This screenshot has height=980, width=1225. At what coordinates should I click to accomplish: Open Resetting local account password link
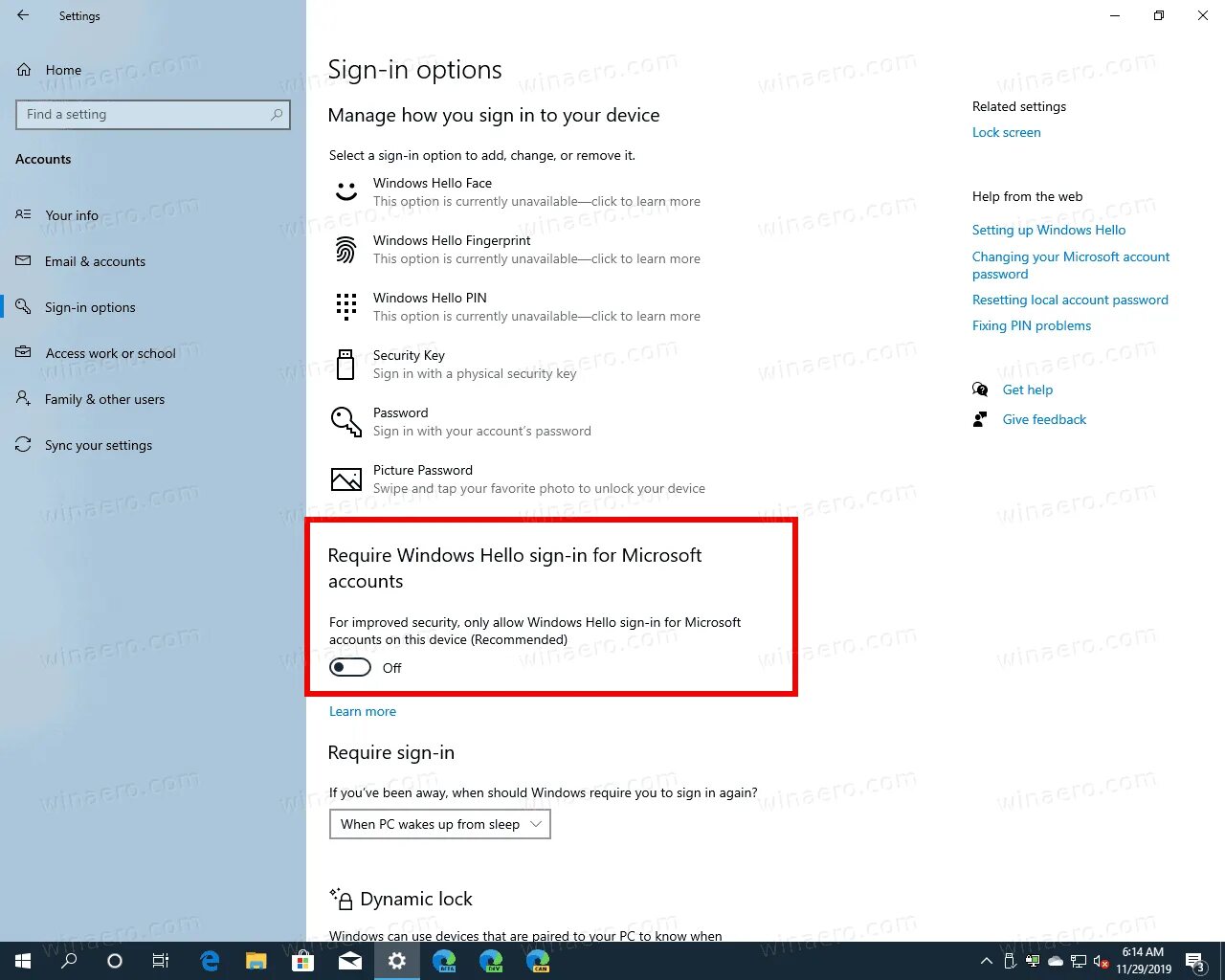1070,300
